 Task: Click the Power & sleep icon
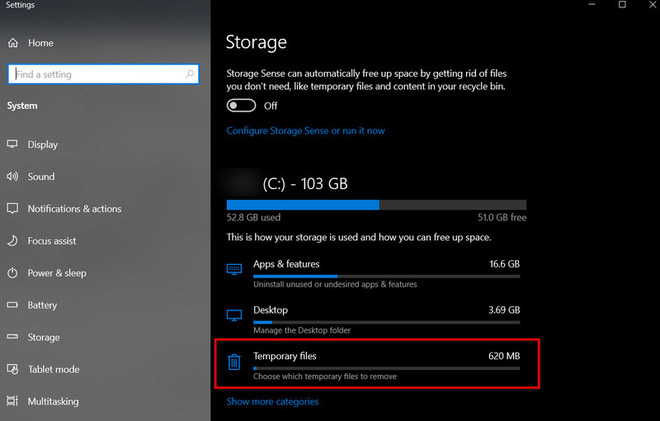click(13, 273)
